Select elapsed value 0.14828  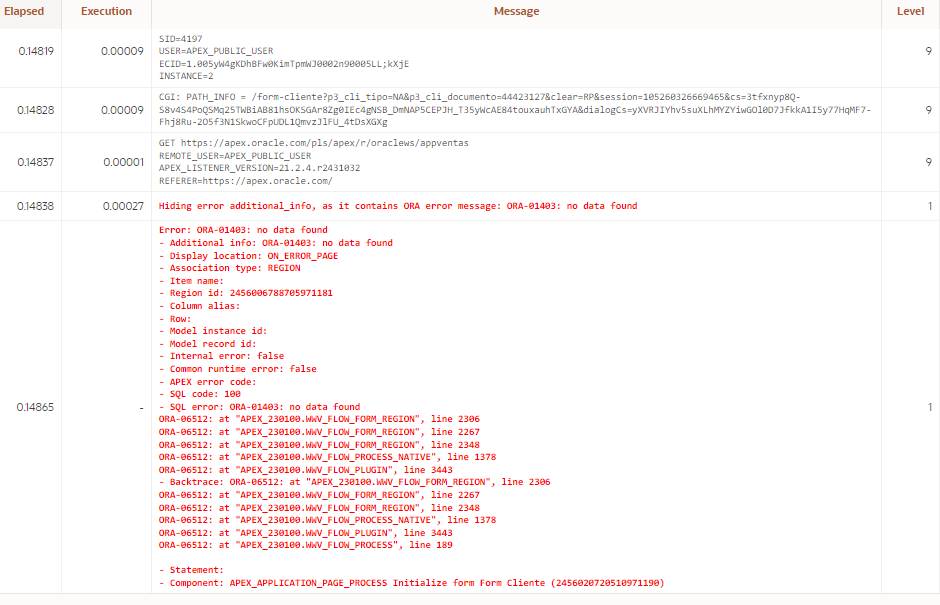[x=35, y=110]
